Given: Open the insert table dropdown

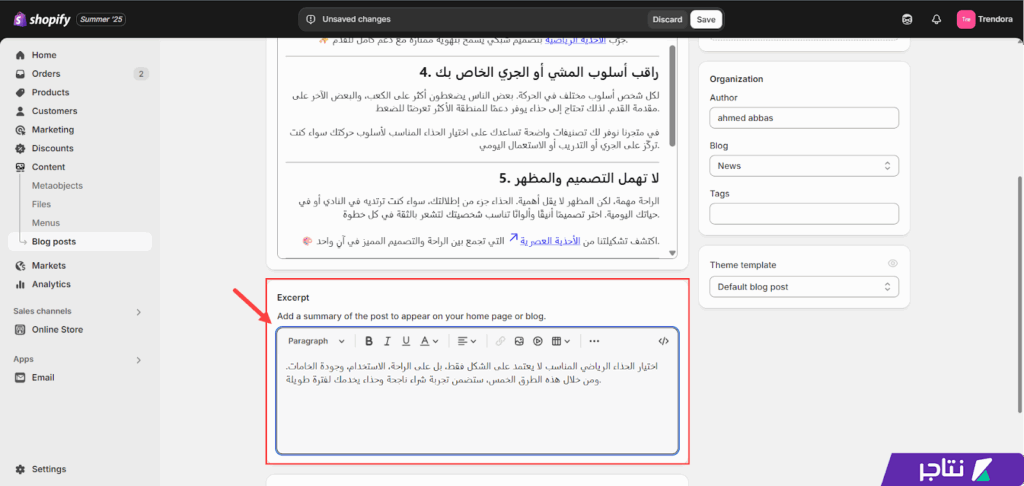Looking at the screenshot, I should coord(561,341).
